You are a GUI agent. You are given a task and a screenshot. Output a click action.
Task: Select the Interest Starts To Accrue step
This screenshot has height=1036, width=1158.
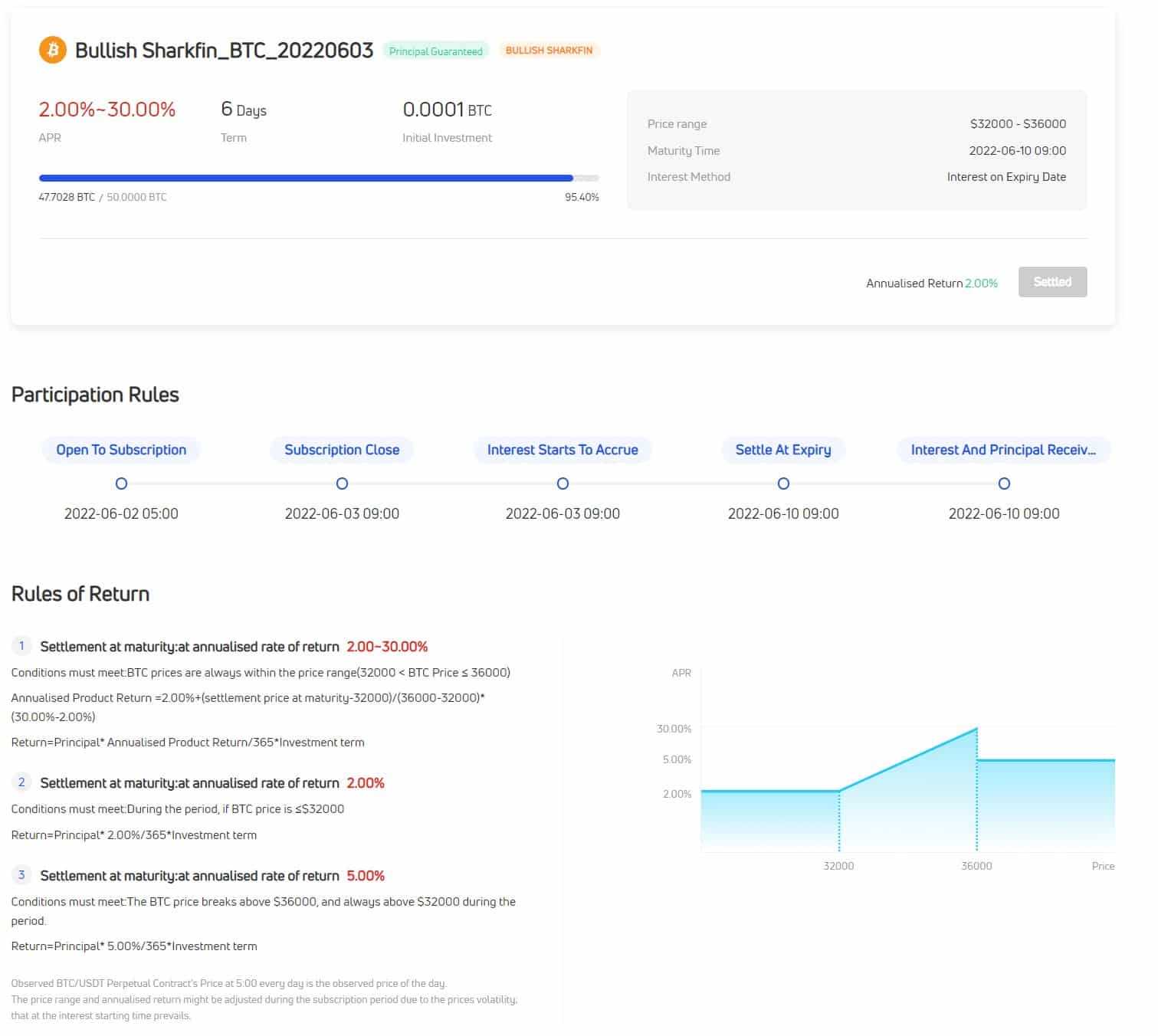point(563,450)
